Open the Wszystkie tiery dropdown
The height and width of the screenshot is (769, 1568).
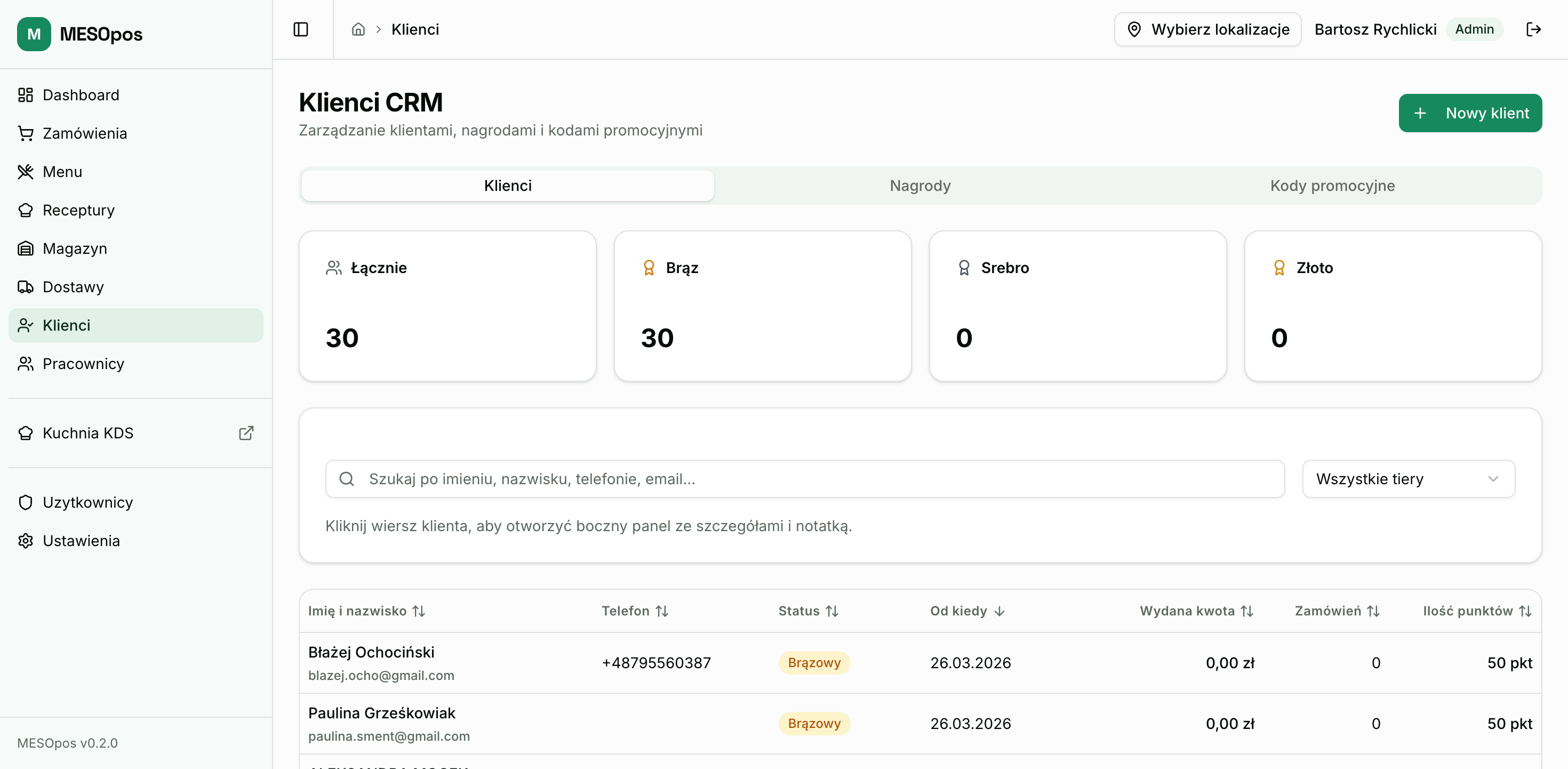coord(1408,478)
